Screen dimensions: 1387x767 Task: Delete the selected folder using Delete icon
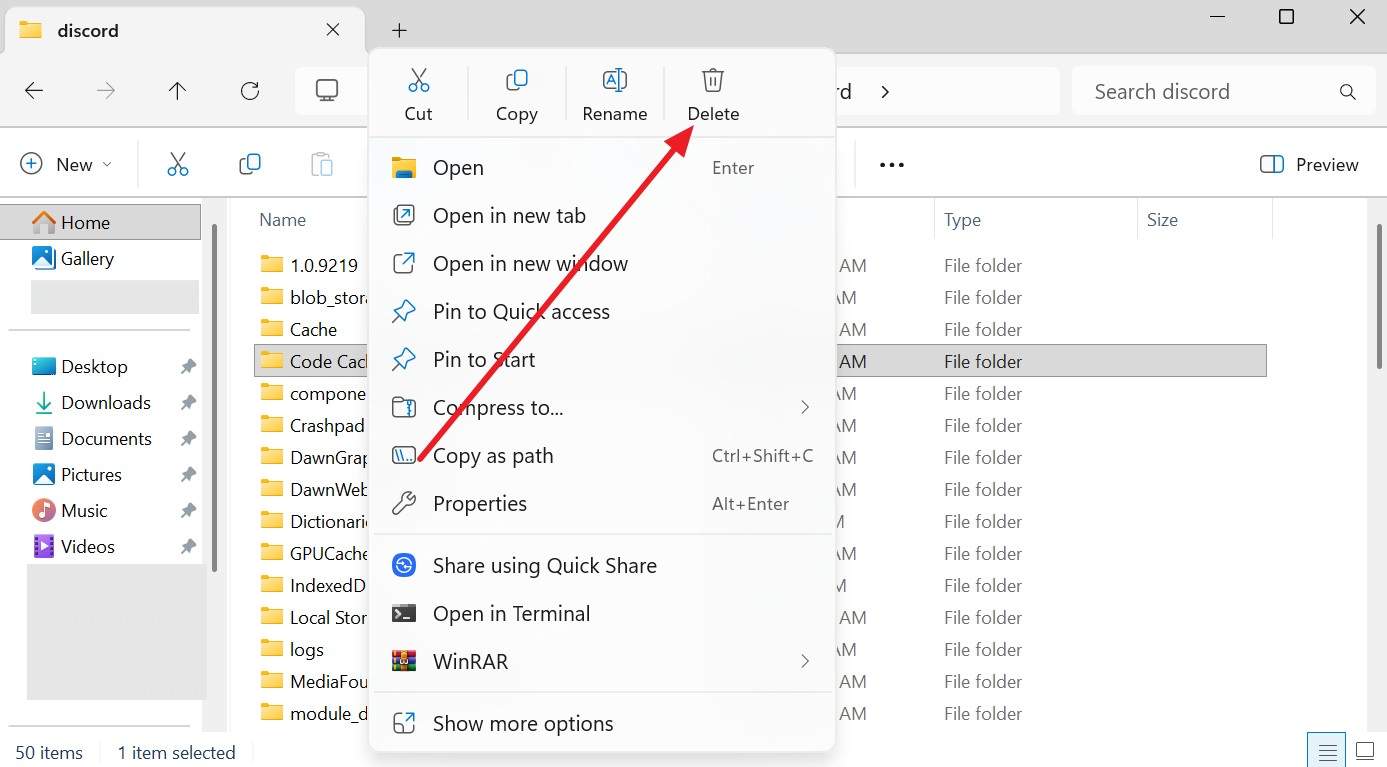click(x=712, y=93)
